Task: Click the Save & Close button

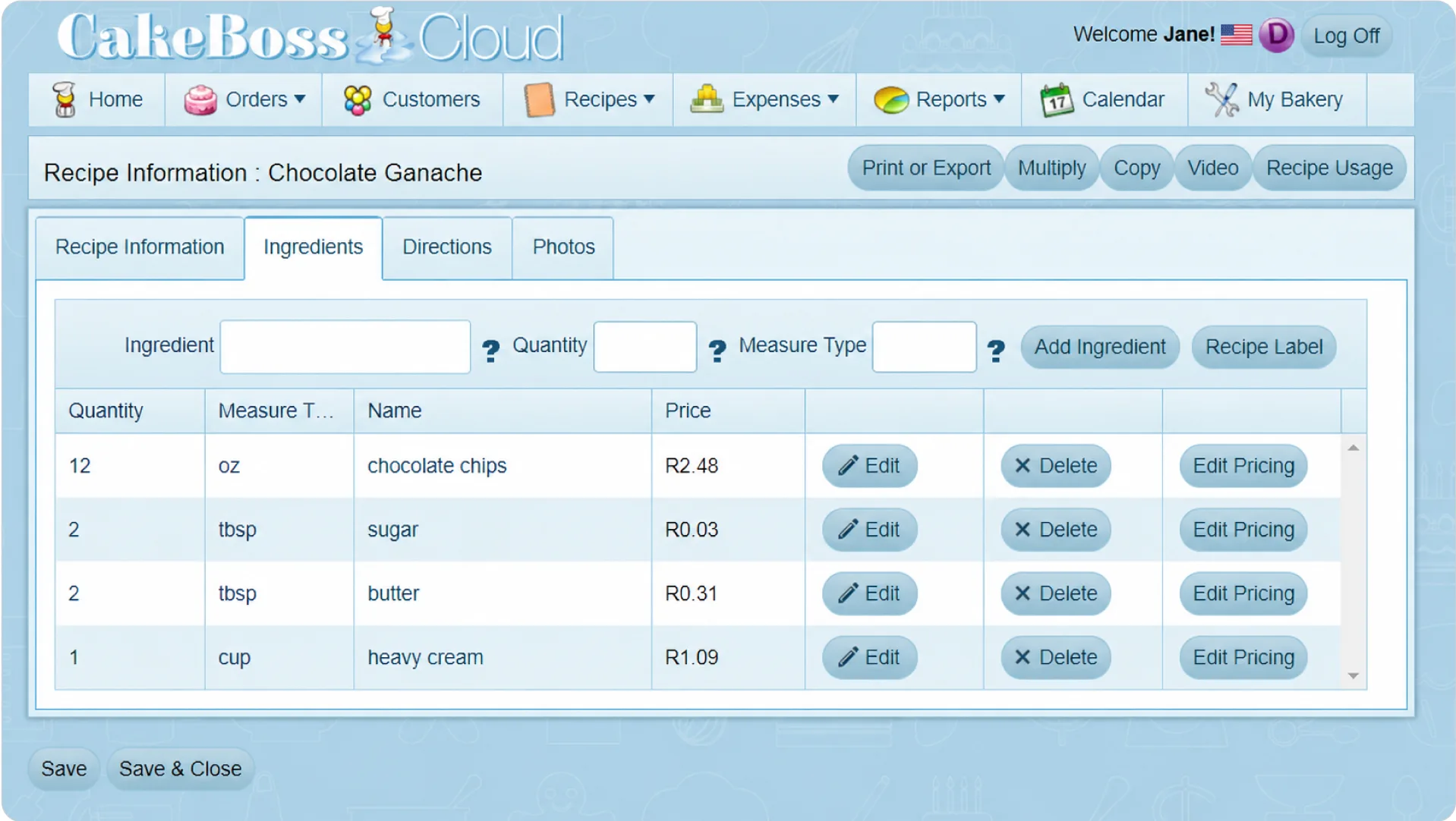Action: click(x=180, y=769)
